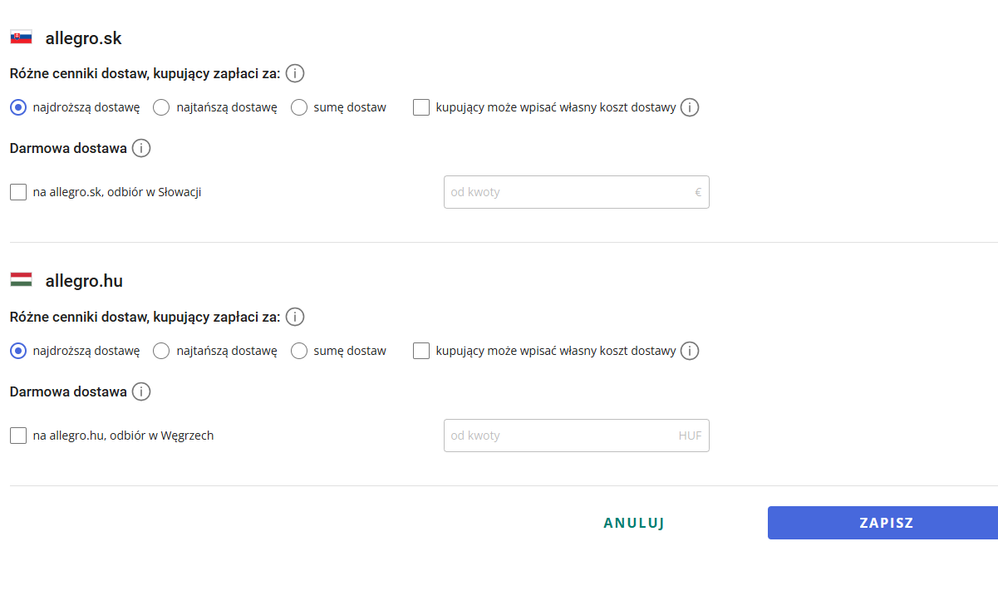The image size is (998, 601).
Task: Click info icon next to allegro.hu custom delivery cost
Action: pos(689,351)
